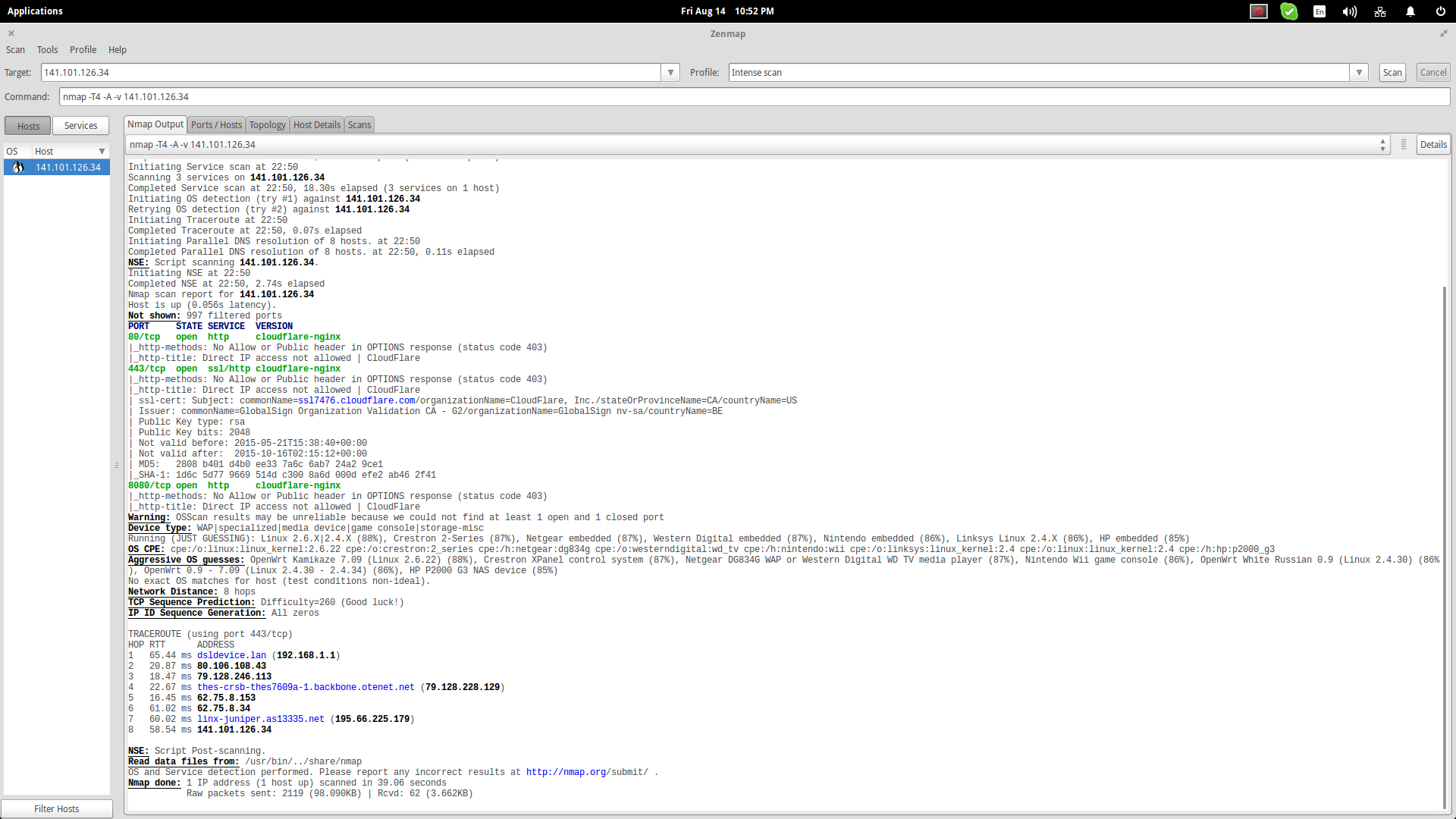Click into the Profile text field
This screenshot has height=819, width=1456.
point(1039,73)
